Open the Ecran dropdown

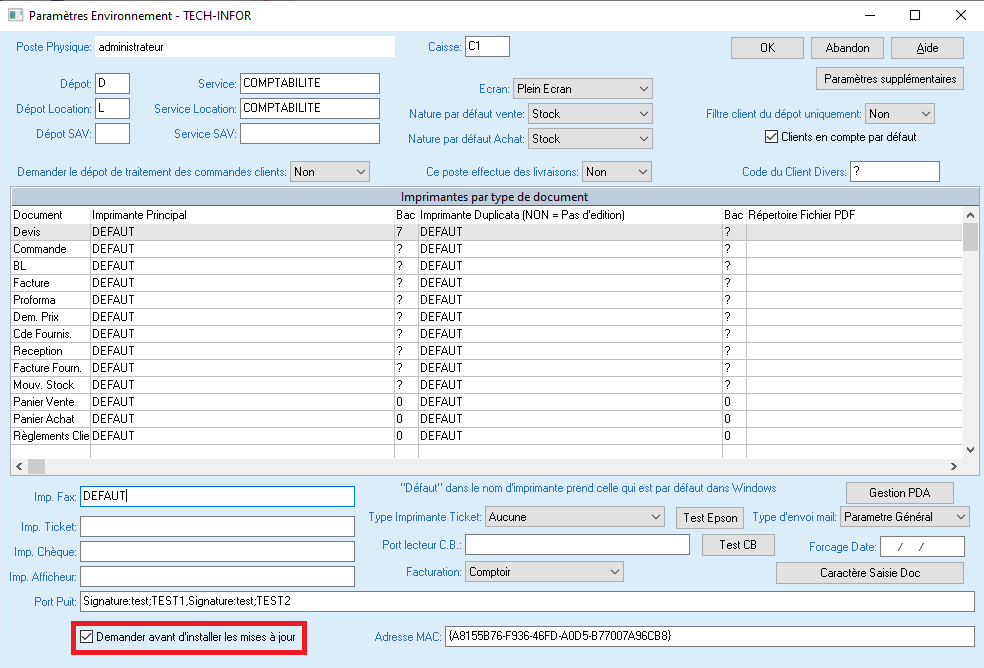pyautogui.click(x=582, y=89)
